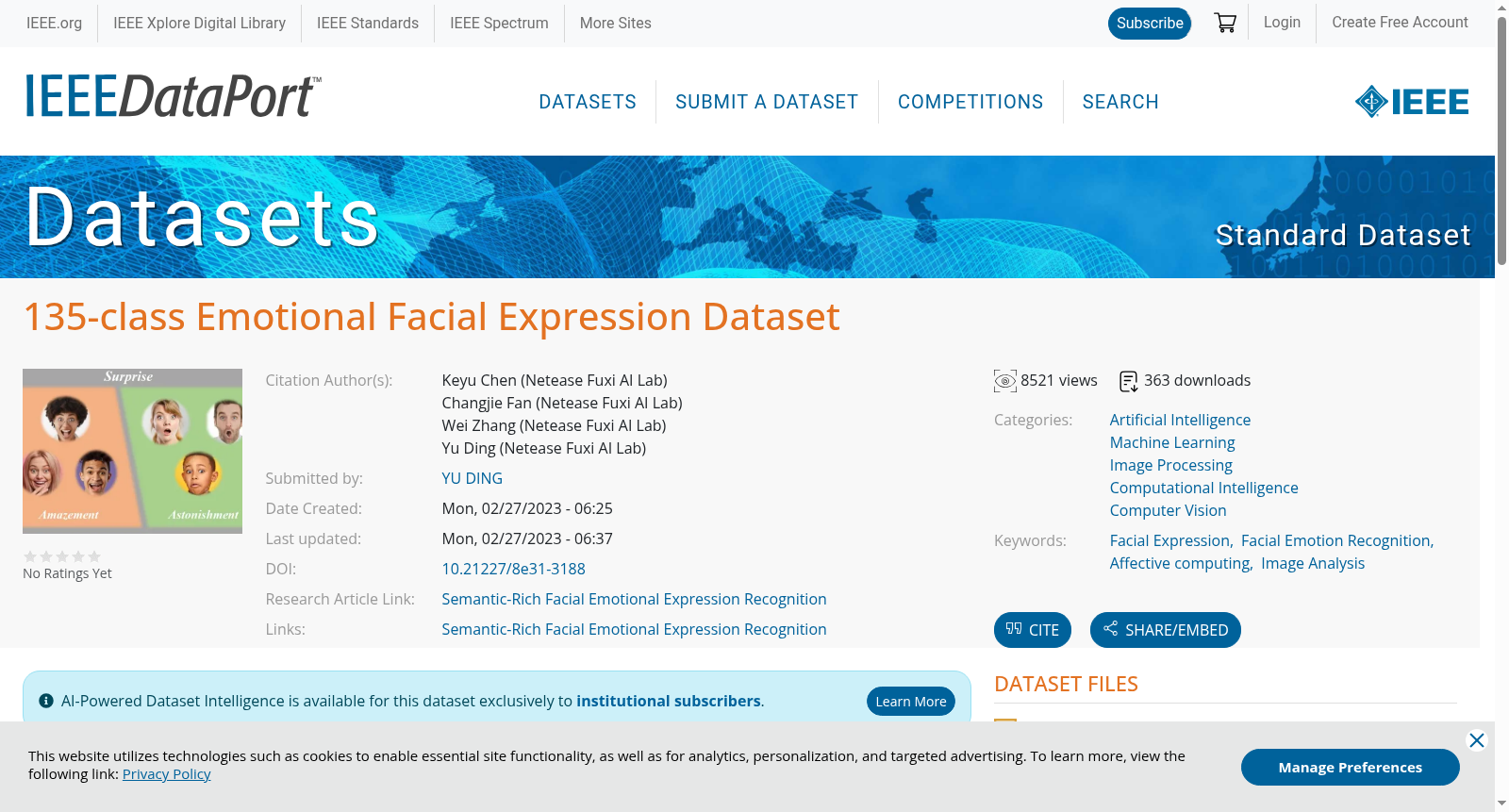The image size is (1509, 812).
Task: Open the Competitions menu item
Action: click(x=970, y=102)
